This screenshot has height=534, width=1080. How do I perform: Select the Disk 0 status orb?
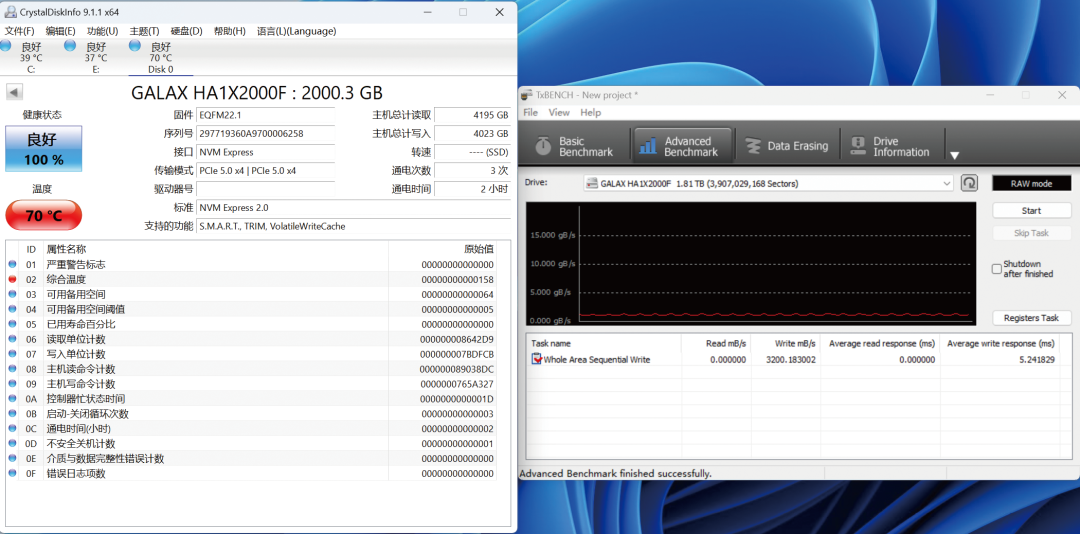point(135,45)
